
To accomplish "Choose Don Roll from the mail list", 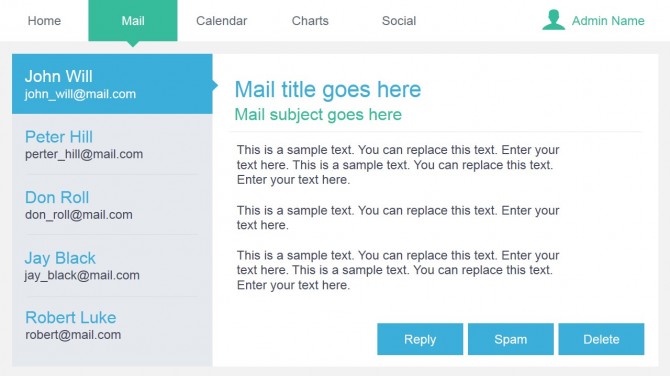I will click(x=112, y=205).
